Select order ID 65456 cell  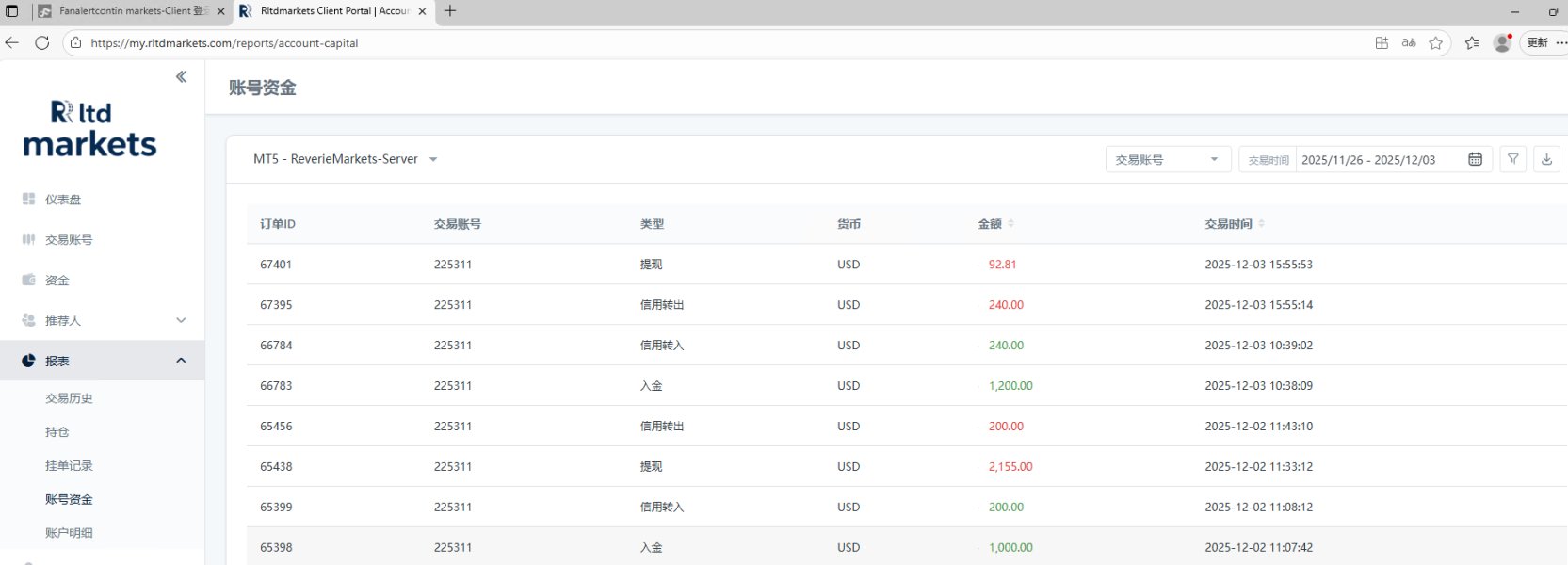[276, 427]
